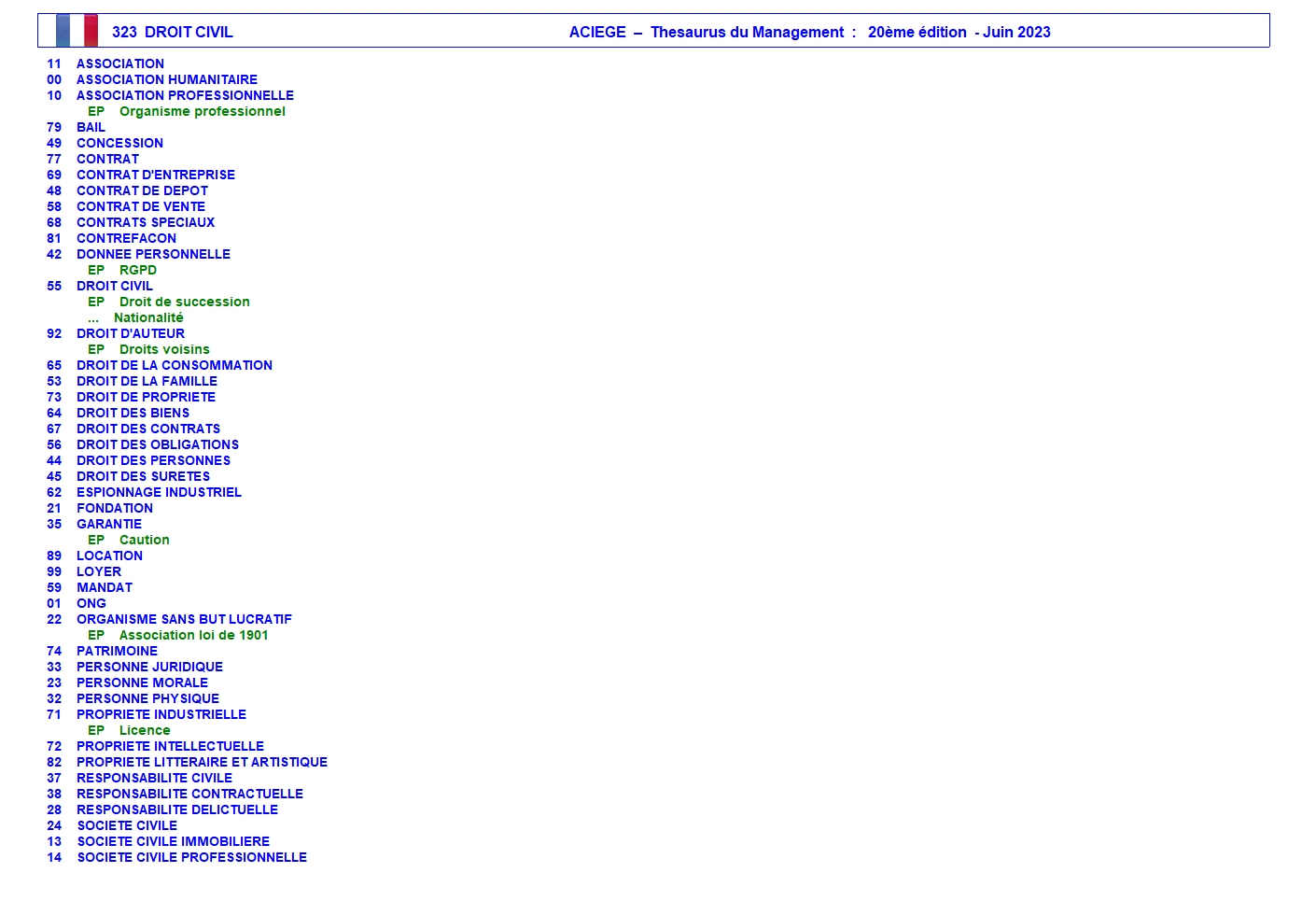1316x915 pixels.
Task: Click 'Caution' synonym under GARANTIE
Action: (144, 540)
